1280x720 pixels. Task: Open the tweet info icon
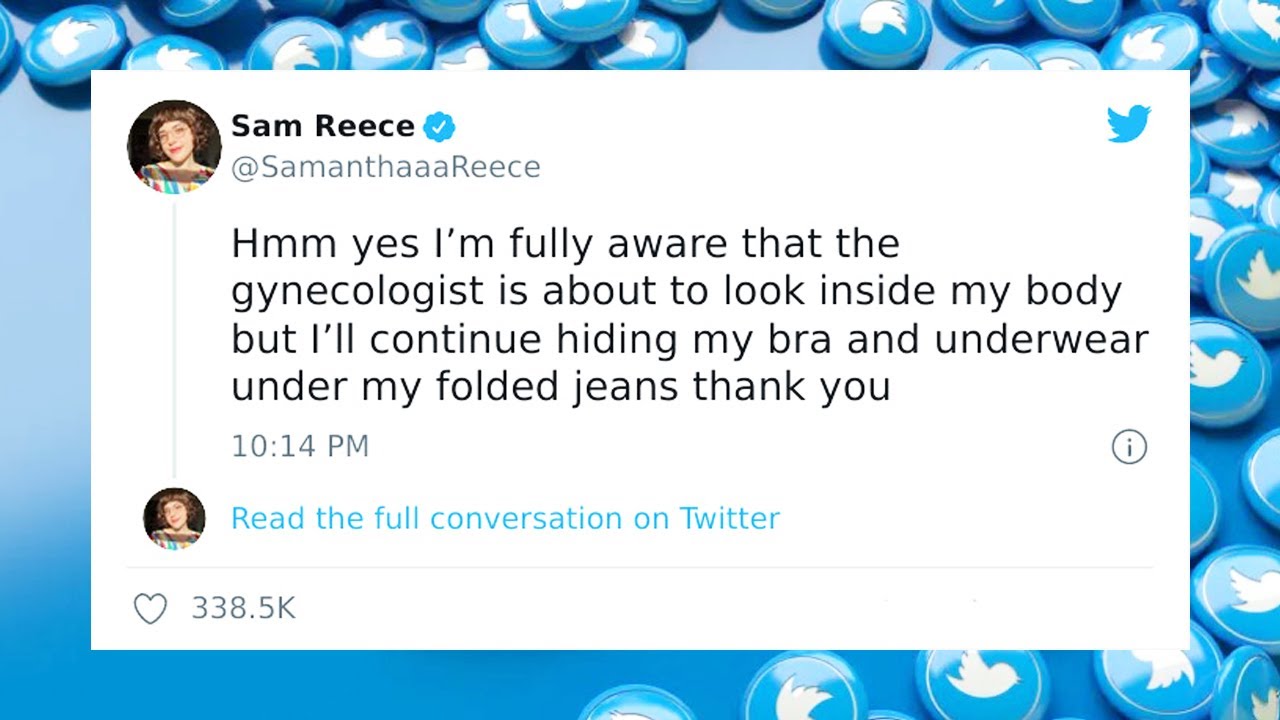point(1129,447)
